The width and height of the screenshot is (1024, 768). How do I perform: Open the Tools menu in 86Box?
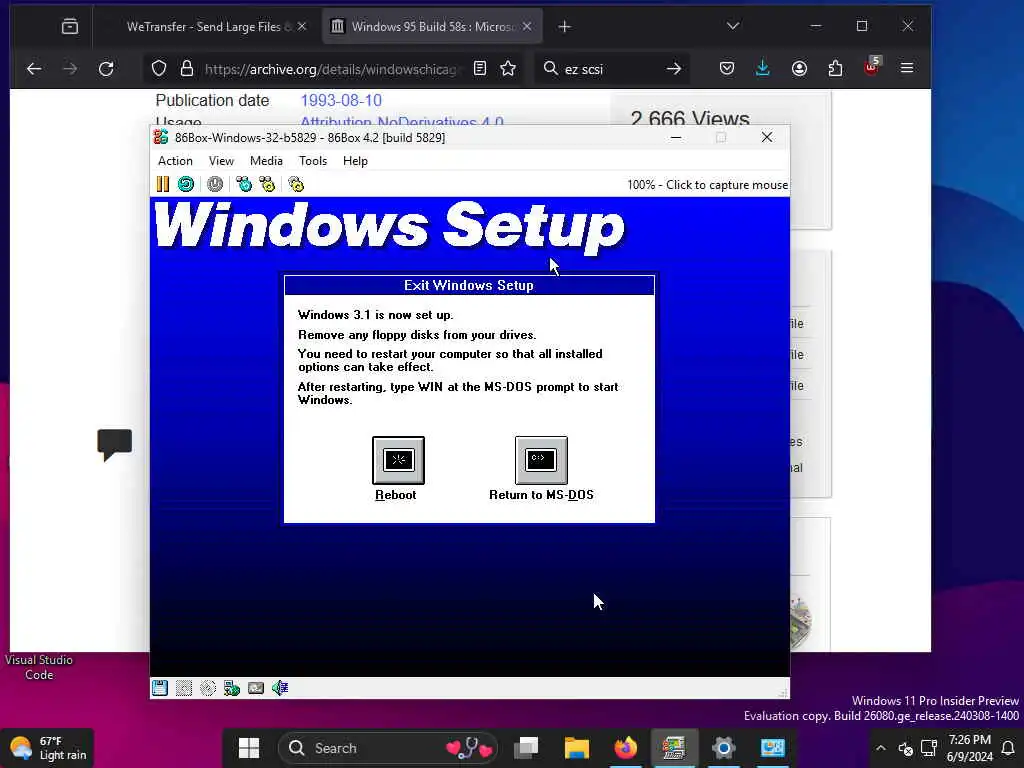(x=313, y=161)
